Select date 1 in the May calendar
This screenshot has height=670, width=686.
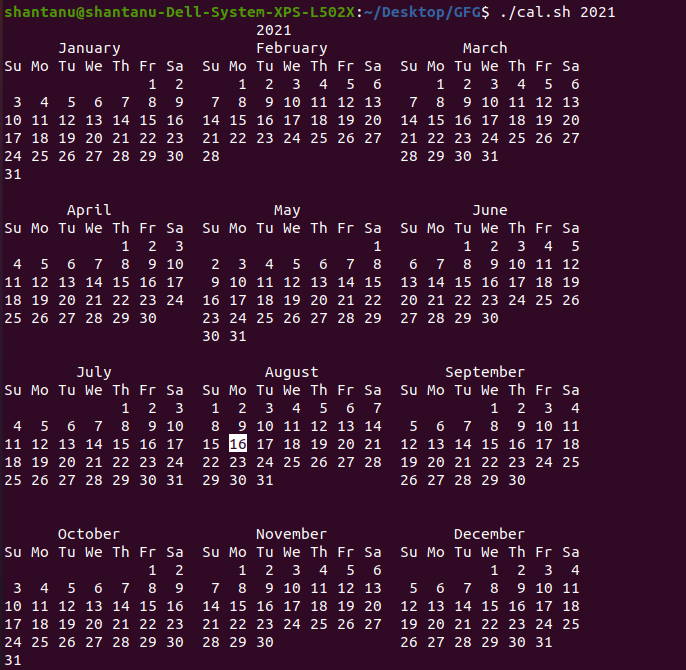tap(377, 246)
